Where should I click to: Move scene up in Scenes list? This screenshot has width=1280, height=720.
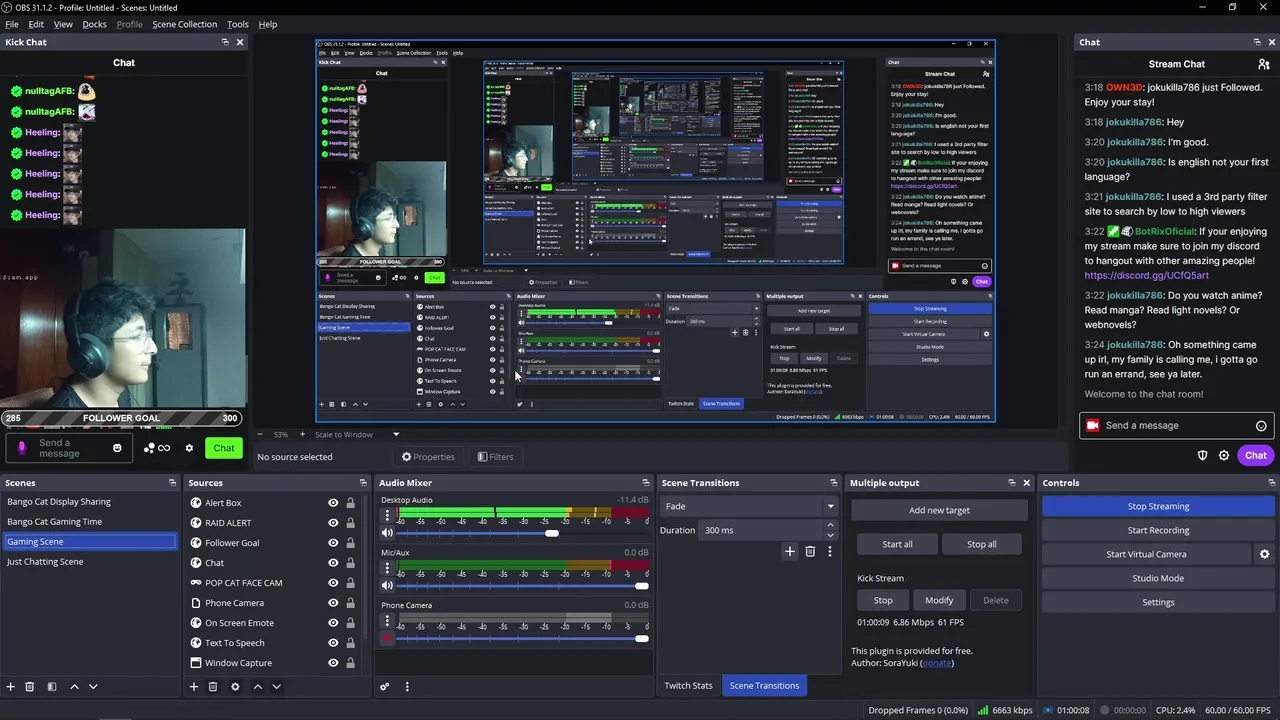pyautogui.click(x=74, y=687)
